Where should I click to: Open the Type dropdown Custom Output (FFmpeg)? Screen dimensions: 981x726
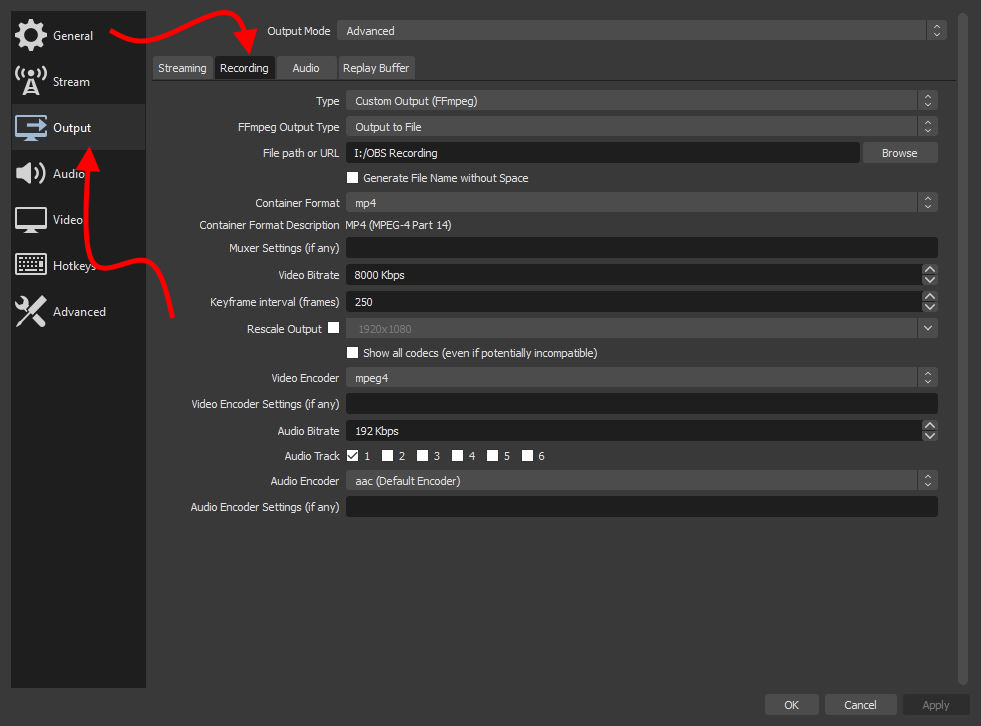[x=642, y=101]
